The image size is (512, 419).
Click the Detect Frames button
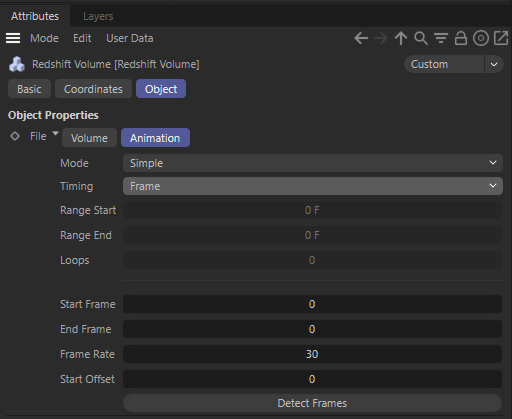click(x=312, y=403)
